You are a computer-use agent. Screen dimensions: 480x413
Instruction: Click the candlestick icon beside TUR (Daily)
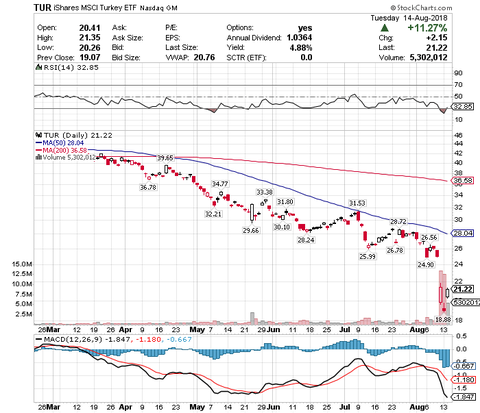[39, 135]
